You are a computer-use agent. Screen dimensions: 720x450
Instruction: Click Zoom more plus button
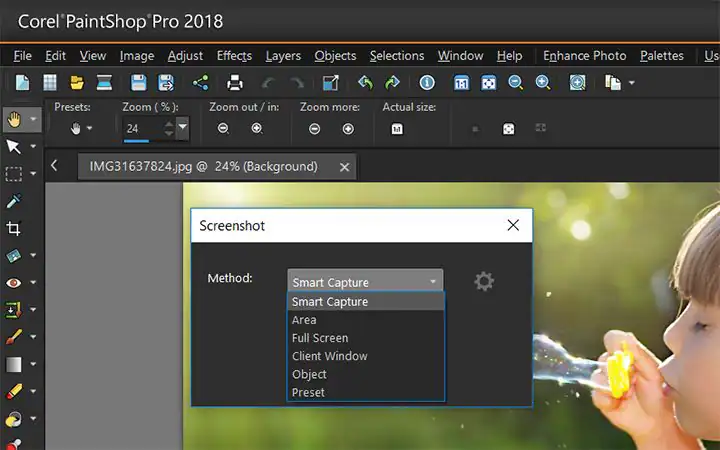click(348, 129)
